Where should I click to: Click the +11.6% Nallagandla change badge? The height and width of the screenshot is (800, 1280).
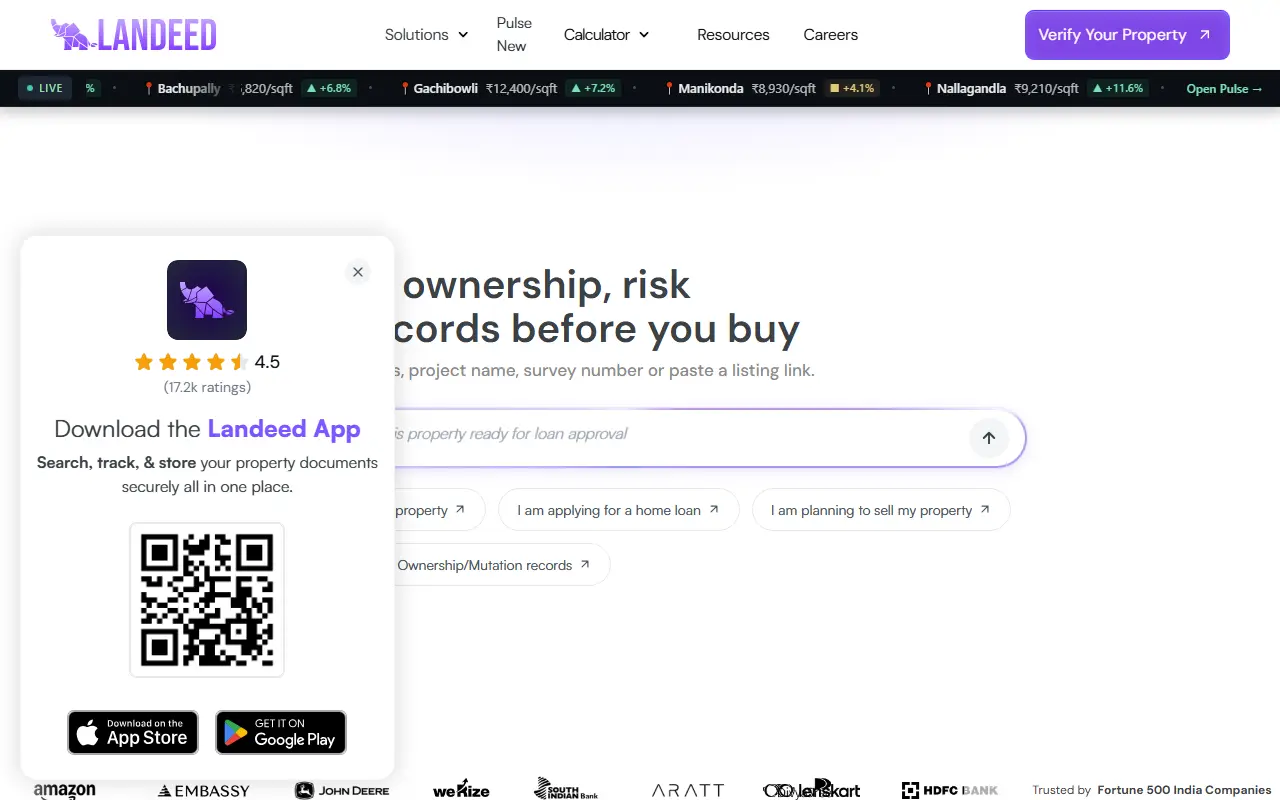pos(1118,88)
